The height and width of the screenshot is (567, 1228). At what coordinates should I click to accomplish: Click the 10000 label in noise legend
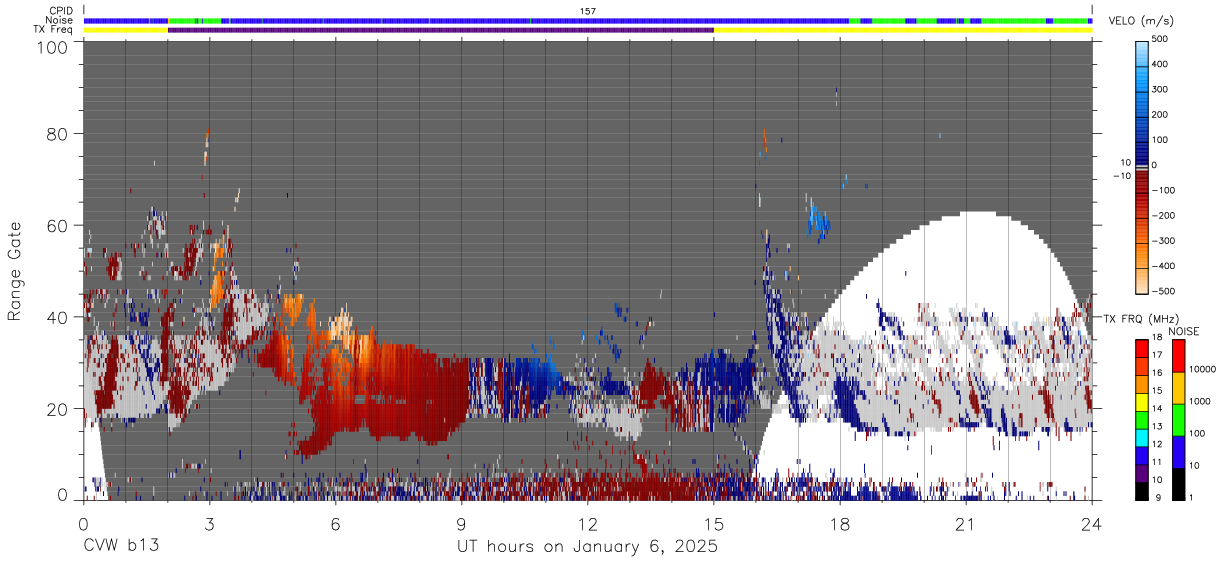(1202, 369)
